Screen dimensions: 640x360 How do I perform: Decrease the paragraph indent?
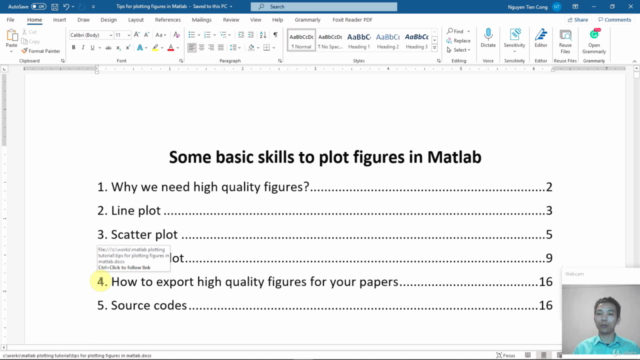point(241,35)
